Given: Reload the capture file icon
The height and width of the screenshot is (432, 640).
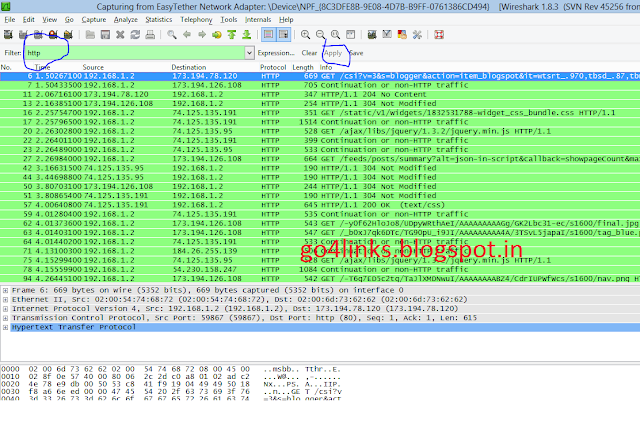Looking at the screenshot, I should [135, 35].
